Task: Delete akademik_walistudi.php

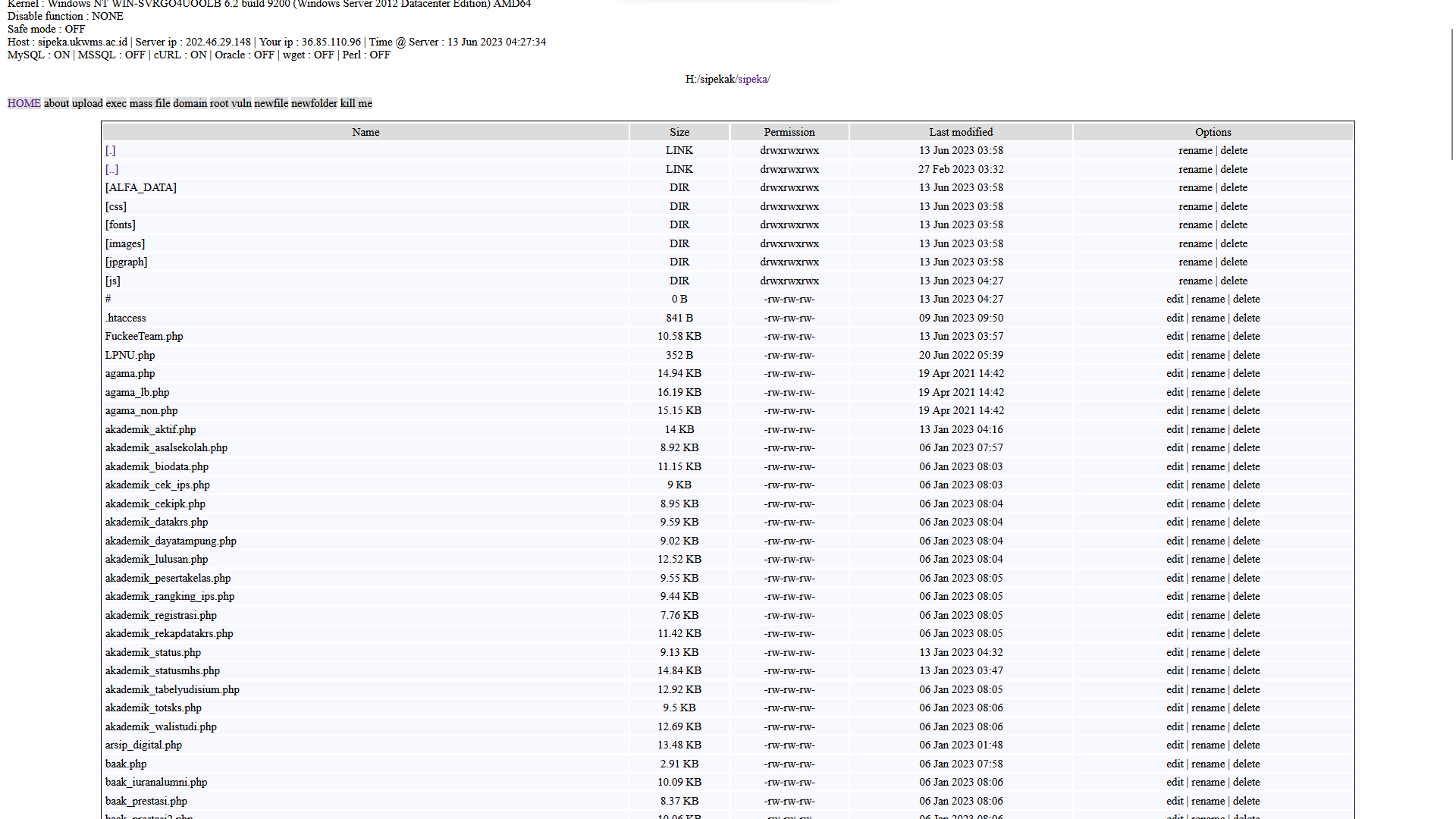Action: click(x=1247, y=726)
